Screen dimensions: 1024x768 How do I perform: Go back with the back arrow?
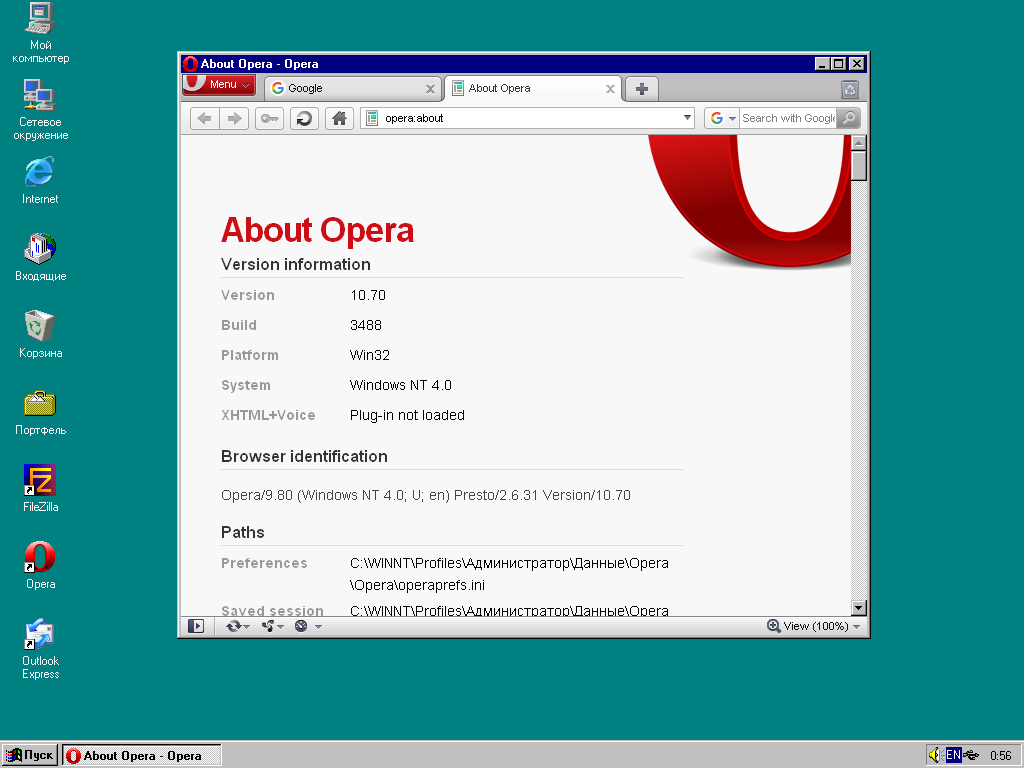point(204,118)
